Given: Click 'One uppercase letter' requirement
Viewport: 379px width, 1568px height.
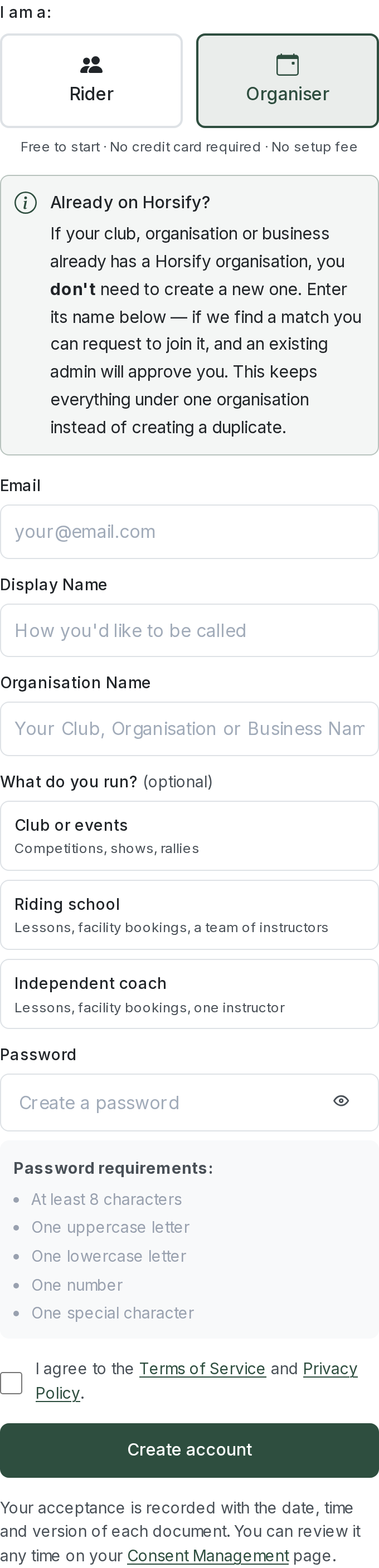Looking at the screenshot, I should tap(110, 1228).
